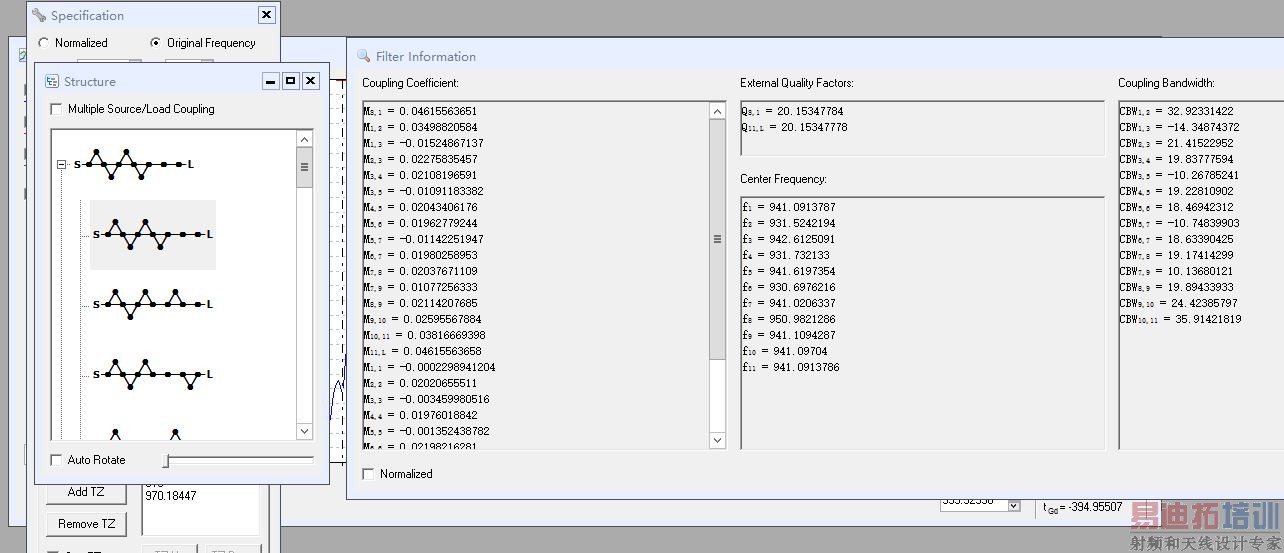
Task: Select the Original Frequency radio button
Action: (155, 43)
